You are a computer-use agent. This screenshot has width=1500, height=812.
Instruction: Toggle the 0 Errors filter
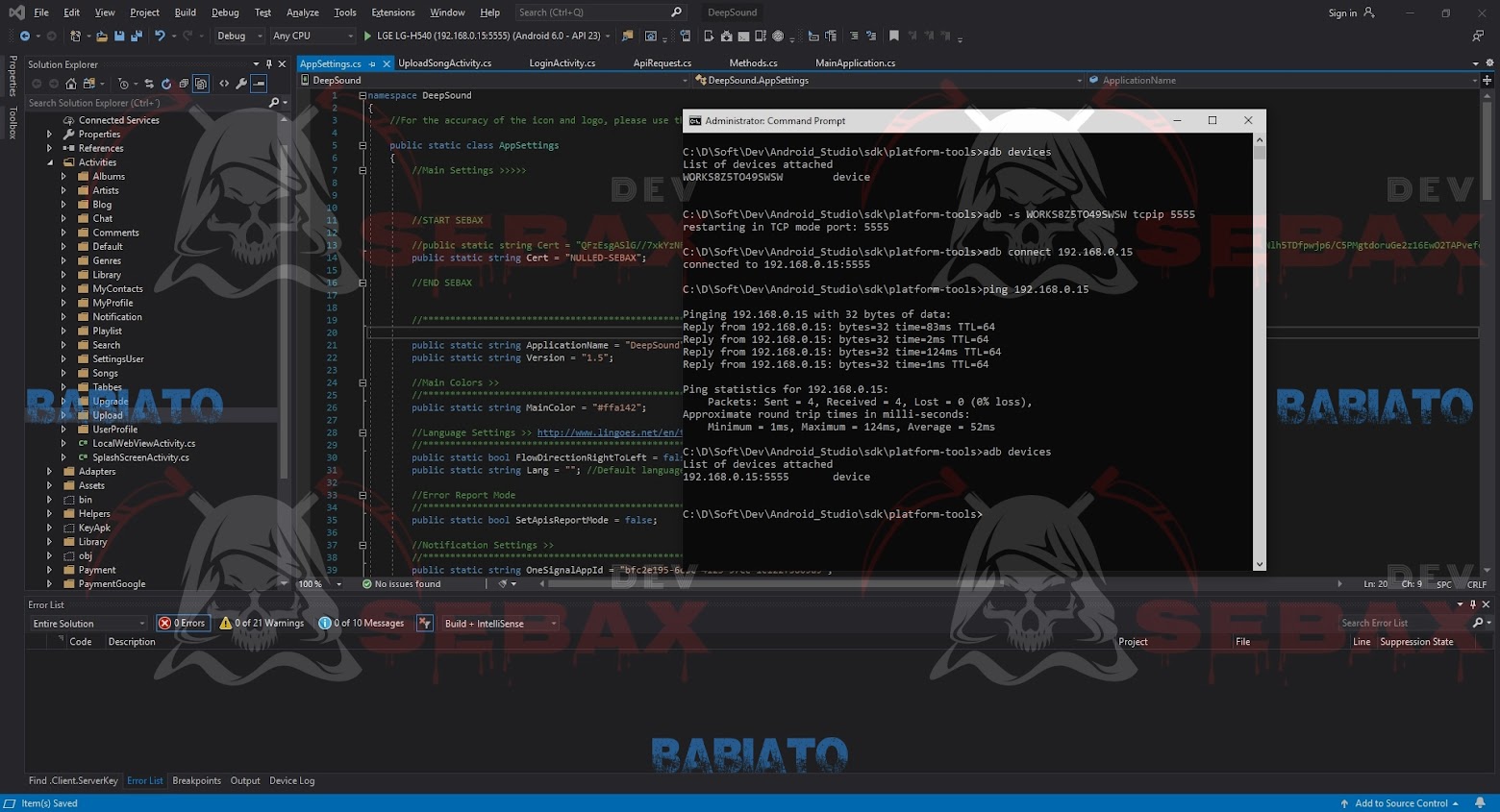pyautogui.click(x=183, y=624)
